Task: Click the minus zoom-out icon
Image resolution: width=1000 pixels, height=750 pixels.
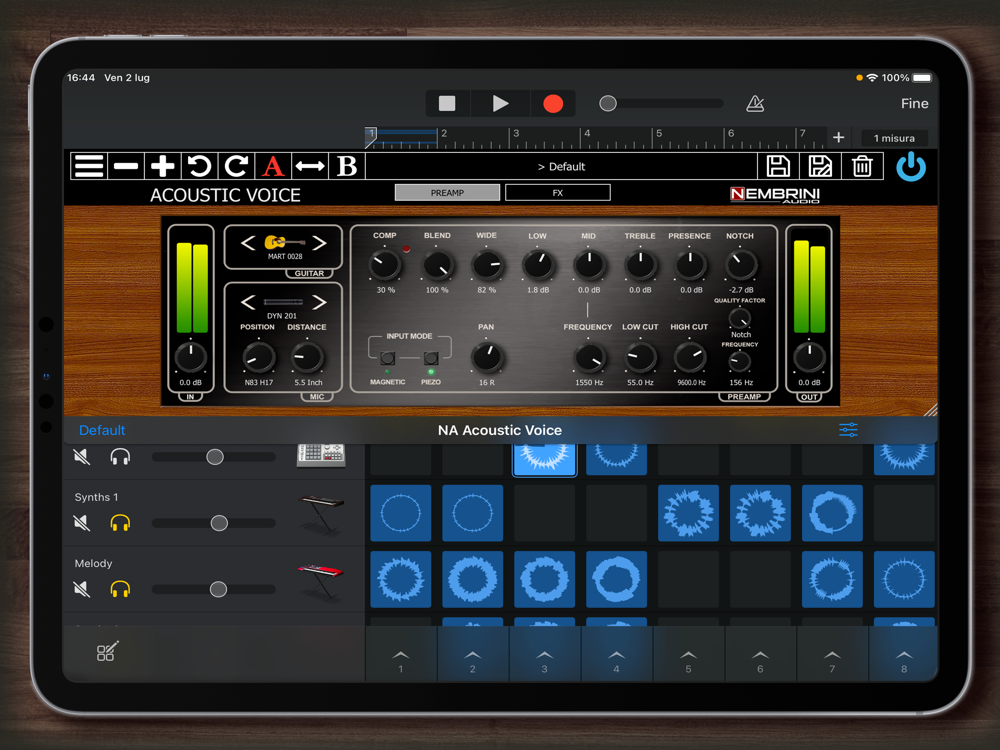Action: point(126,166)
